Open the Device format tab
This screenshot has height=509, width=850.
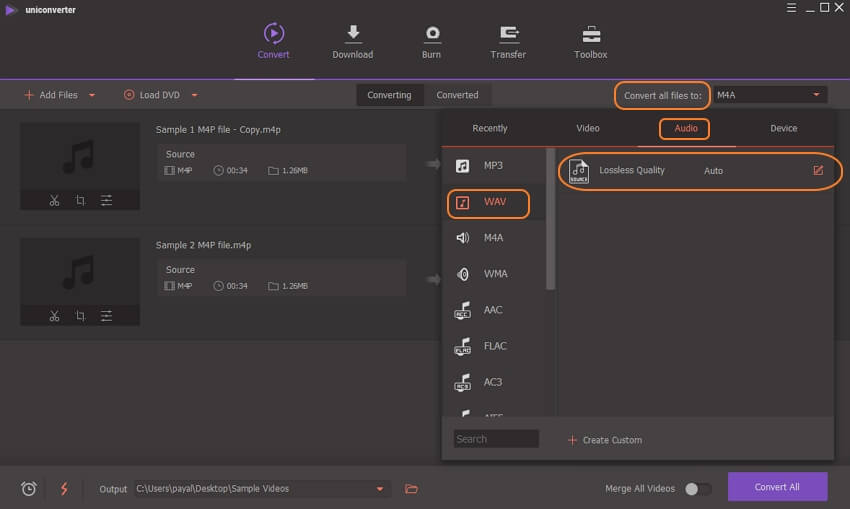click(x=784, y=128)
